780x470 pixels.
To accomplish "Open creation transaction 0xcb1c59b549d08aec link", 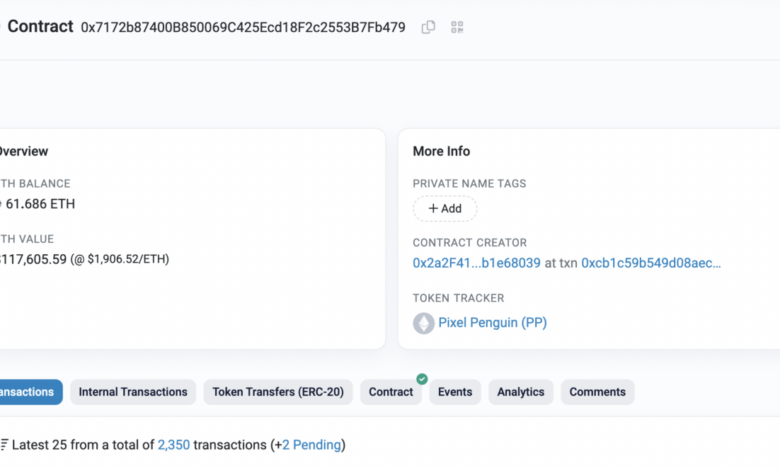I will [651, 263].
